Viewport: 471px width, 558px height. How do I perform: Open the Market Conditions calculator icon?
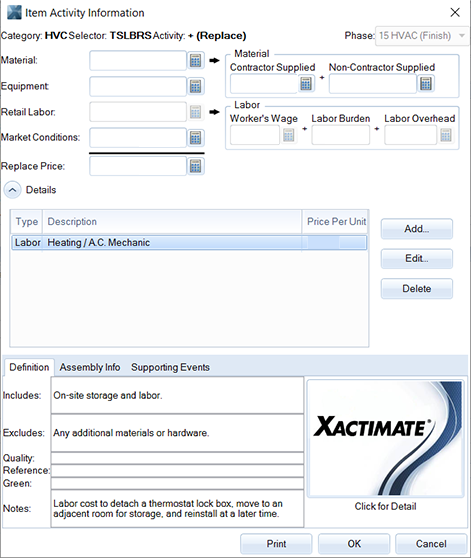(x=195, y=137)
